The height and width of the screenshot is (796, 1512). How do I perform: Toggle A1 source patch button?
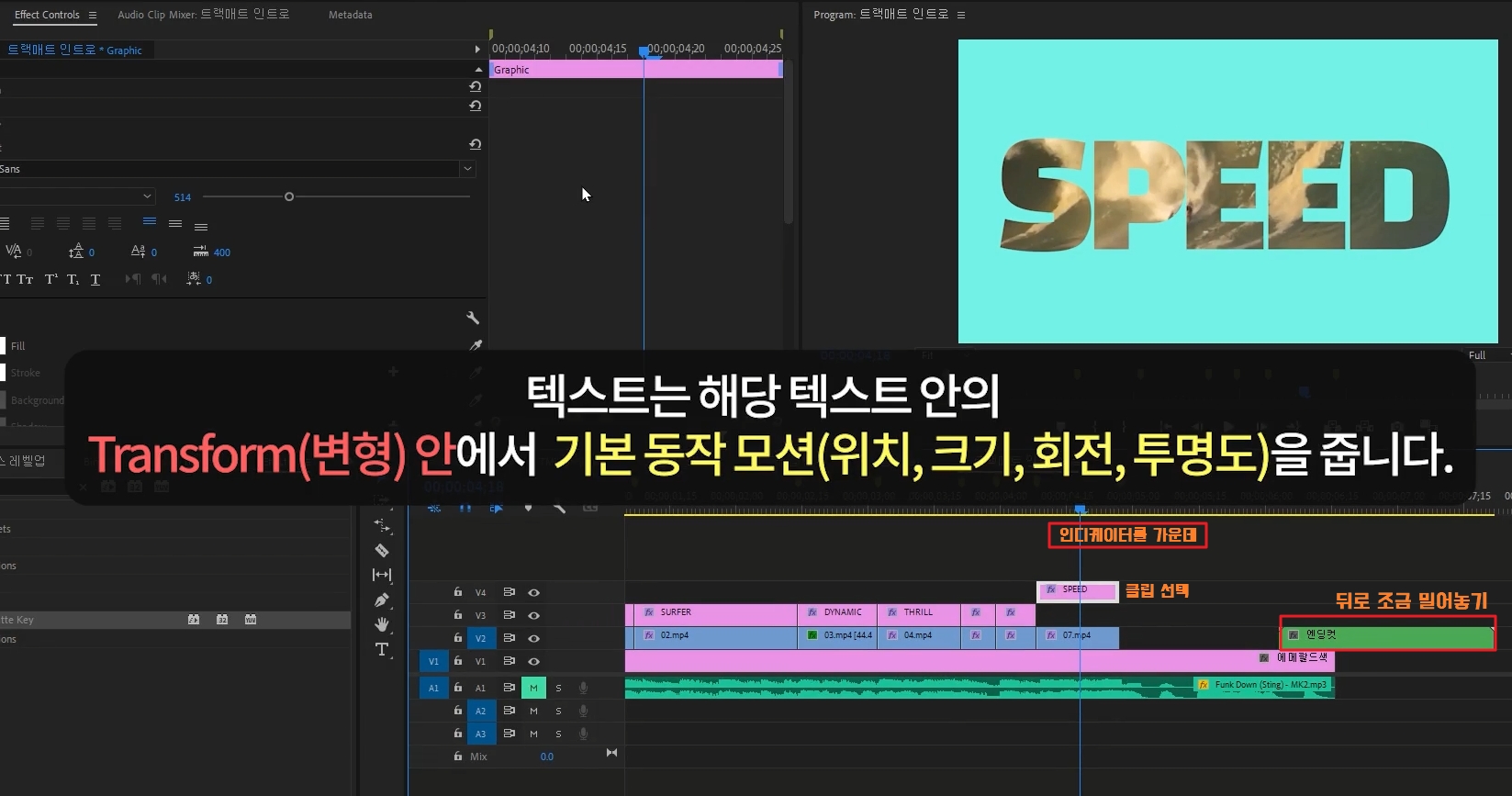[433, 687]
